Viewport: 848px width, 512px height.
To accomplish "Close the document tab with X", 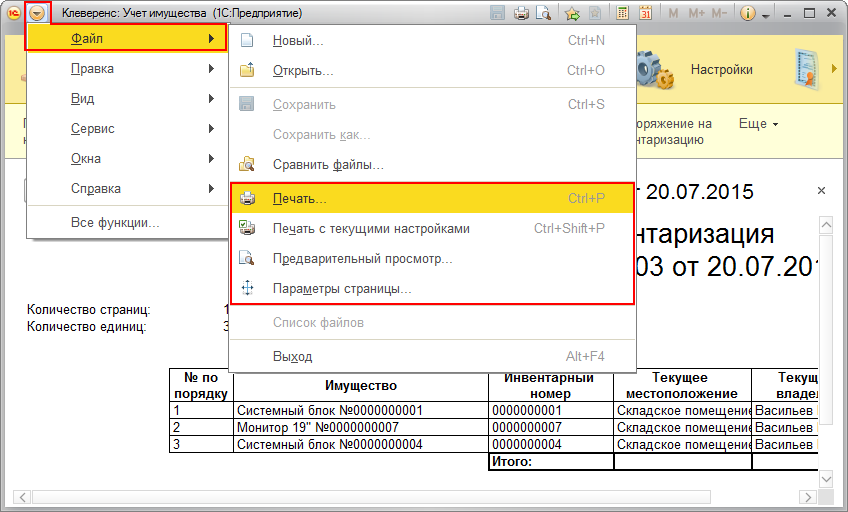I will 822,191.
